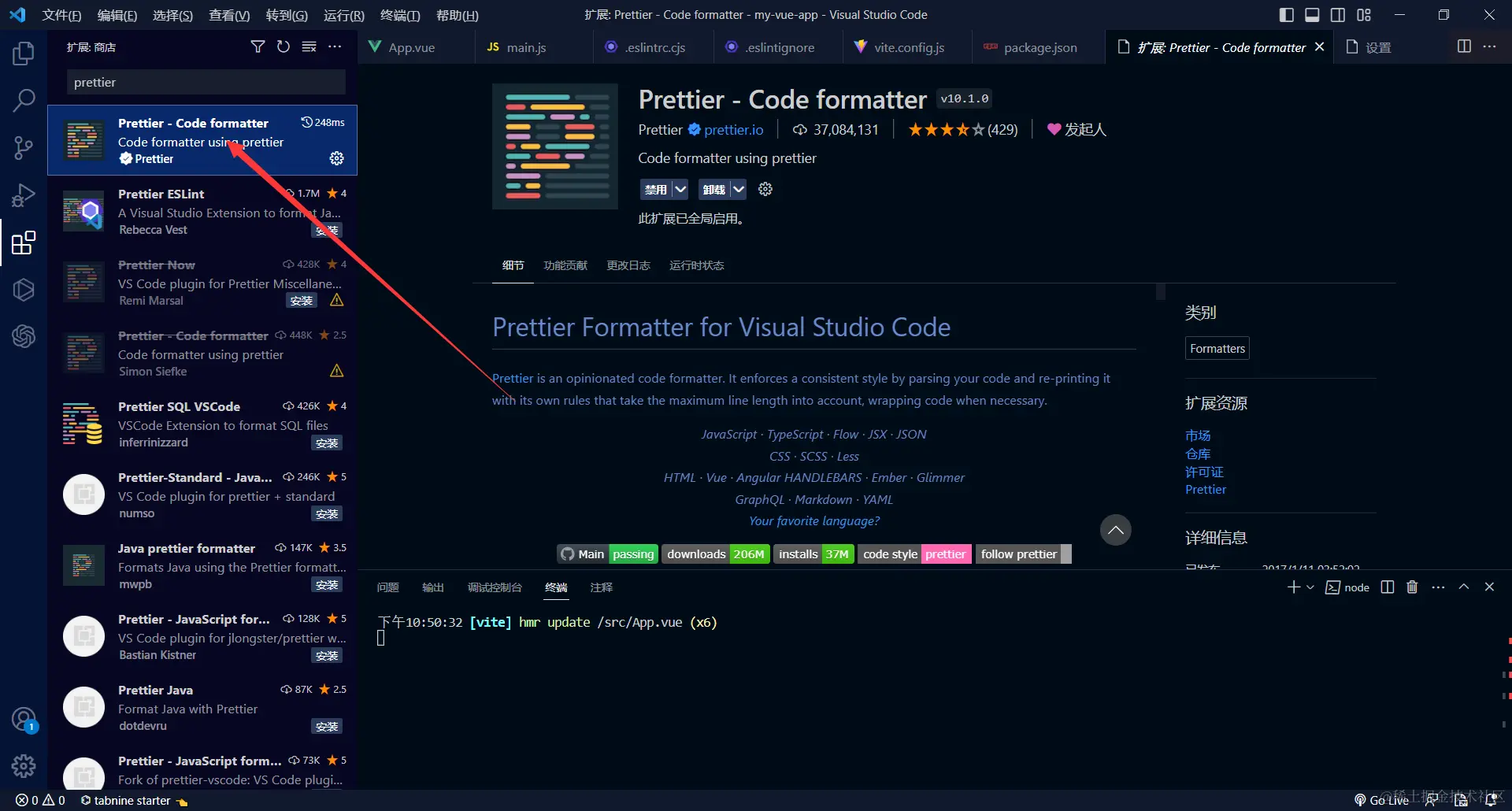Toggle secondary side bar layout icon
This screenshot has height=811, width=1512.
point(1338,15)
